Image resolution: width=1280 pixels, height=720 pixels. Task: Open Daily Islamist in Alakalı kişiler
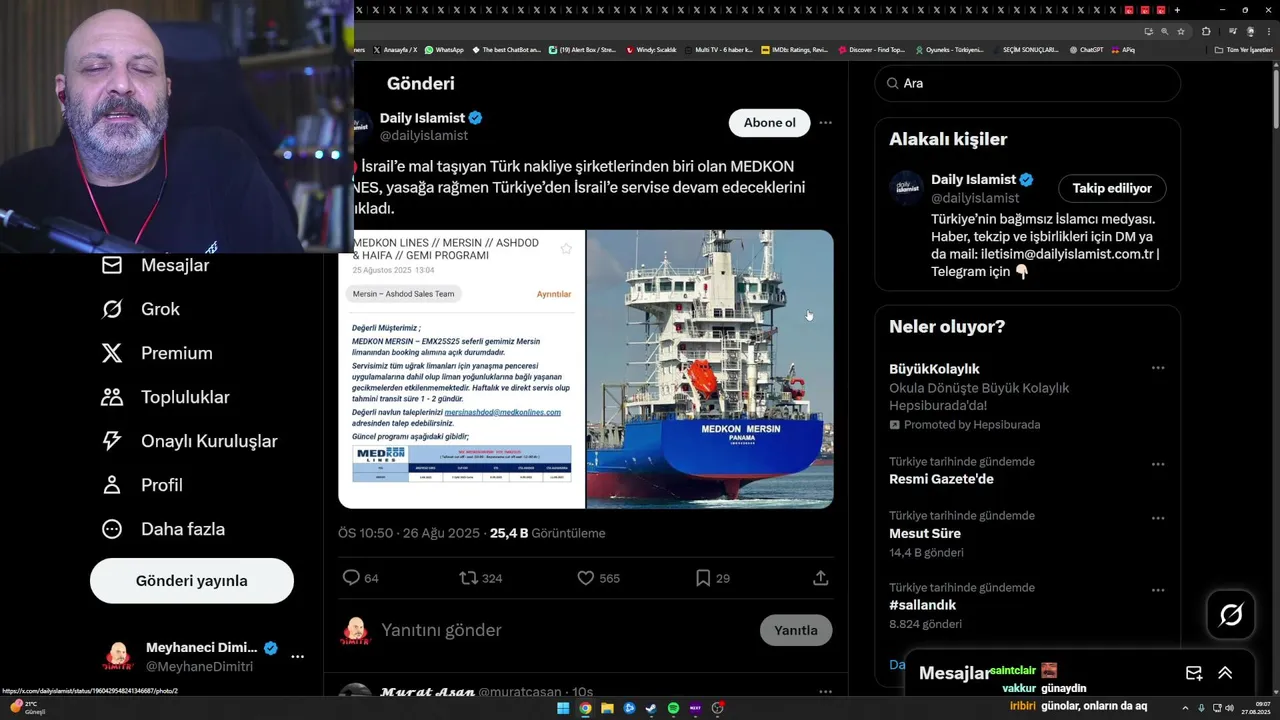pos(973,180)
